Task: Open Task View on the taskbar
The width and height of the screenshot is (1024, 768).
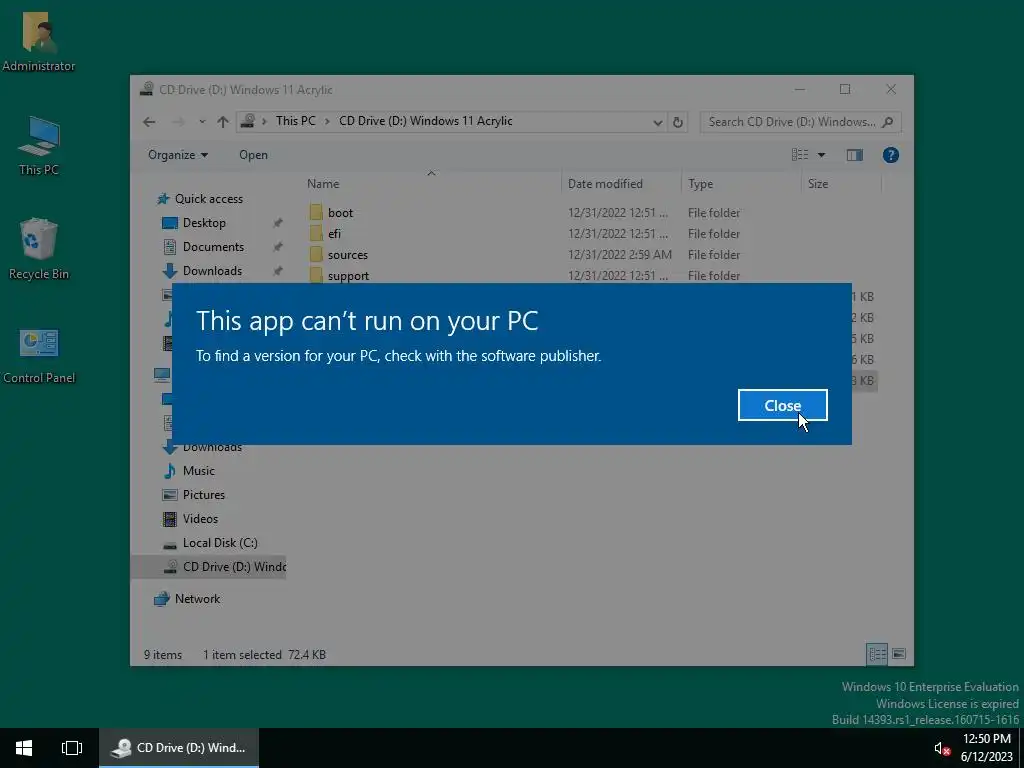Action: [x=72, y=748]
